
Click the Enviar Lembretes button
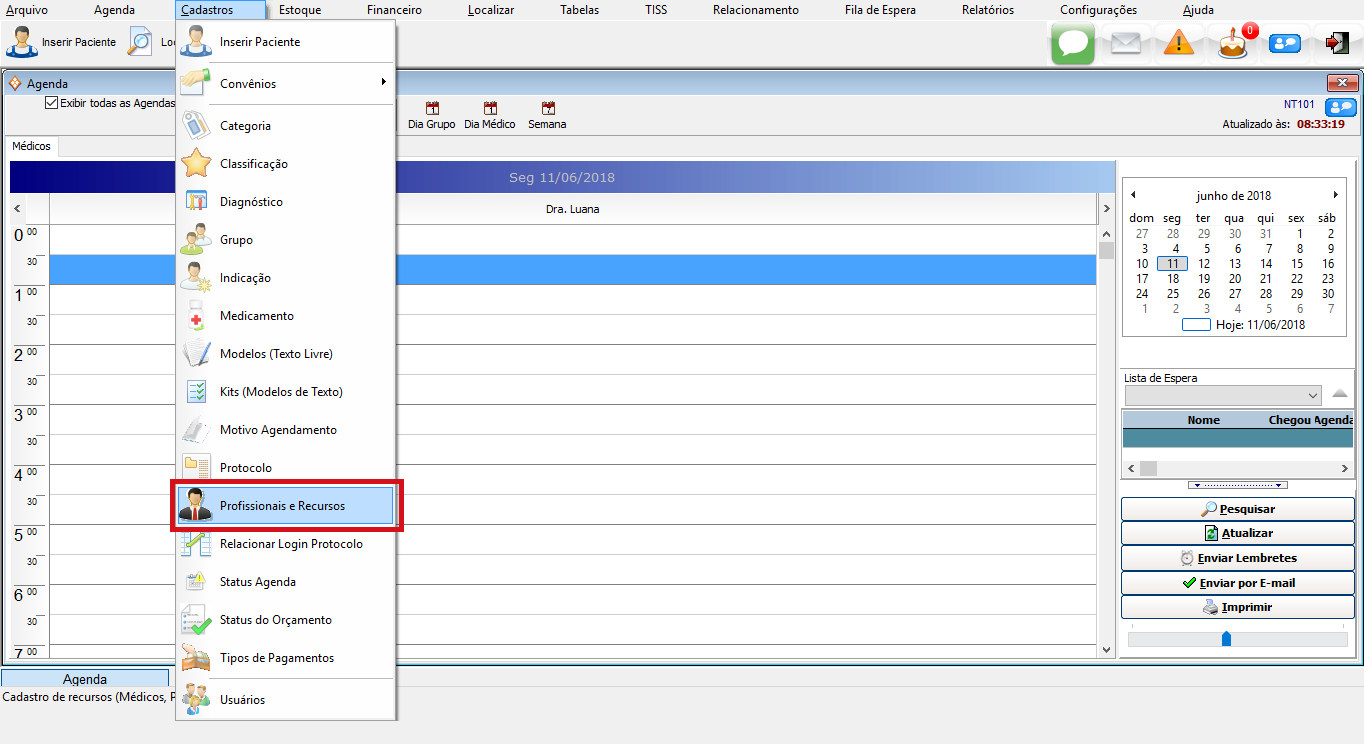1238,558
